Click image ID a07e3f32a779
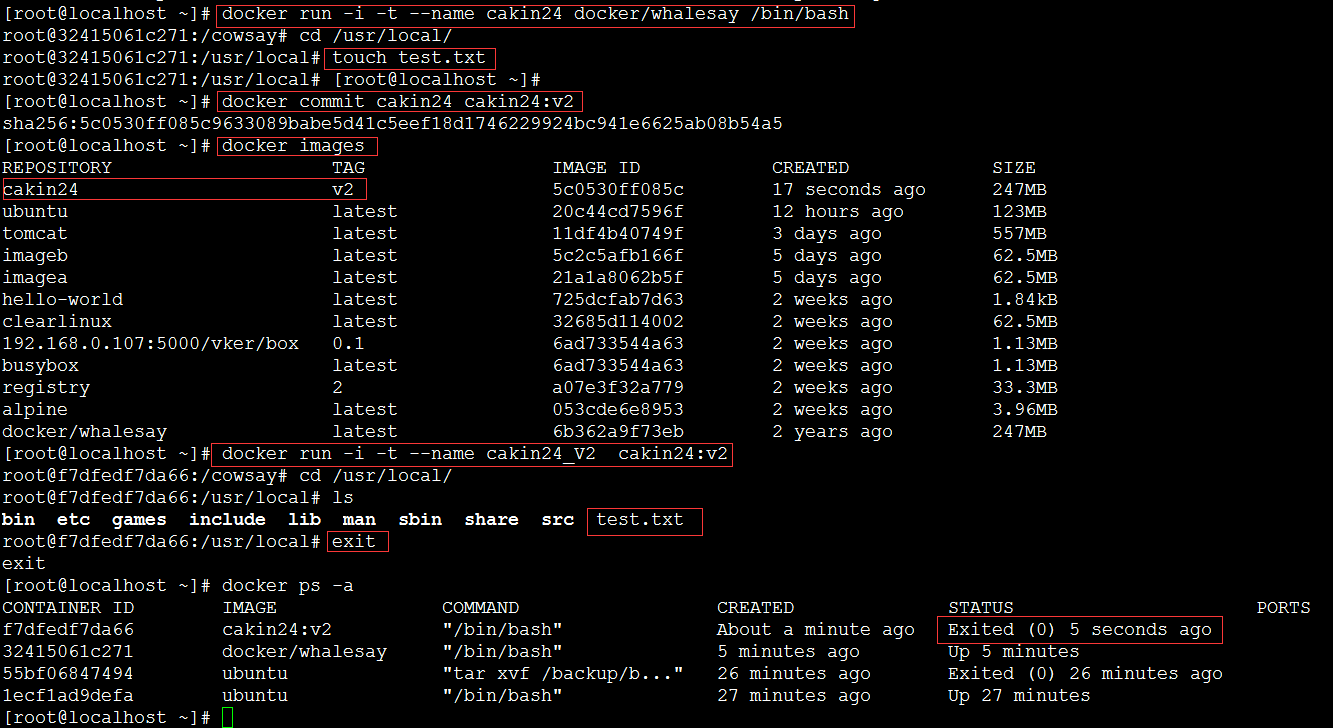 pyautogui.click(x=618, y=388)
